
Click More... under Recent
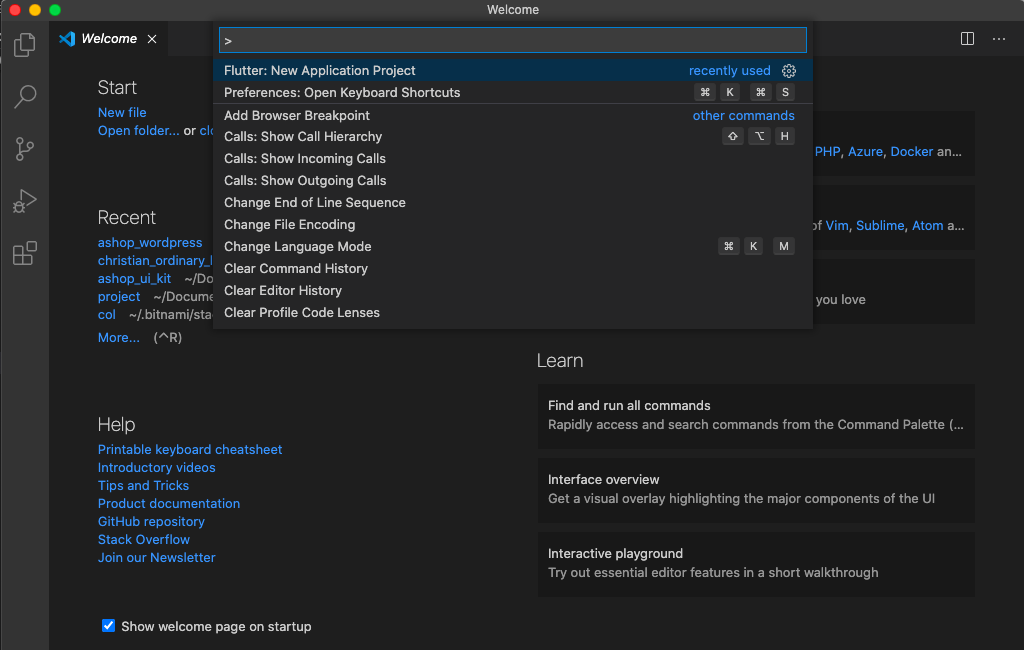pyautogui.click(x=119, y=338)
